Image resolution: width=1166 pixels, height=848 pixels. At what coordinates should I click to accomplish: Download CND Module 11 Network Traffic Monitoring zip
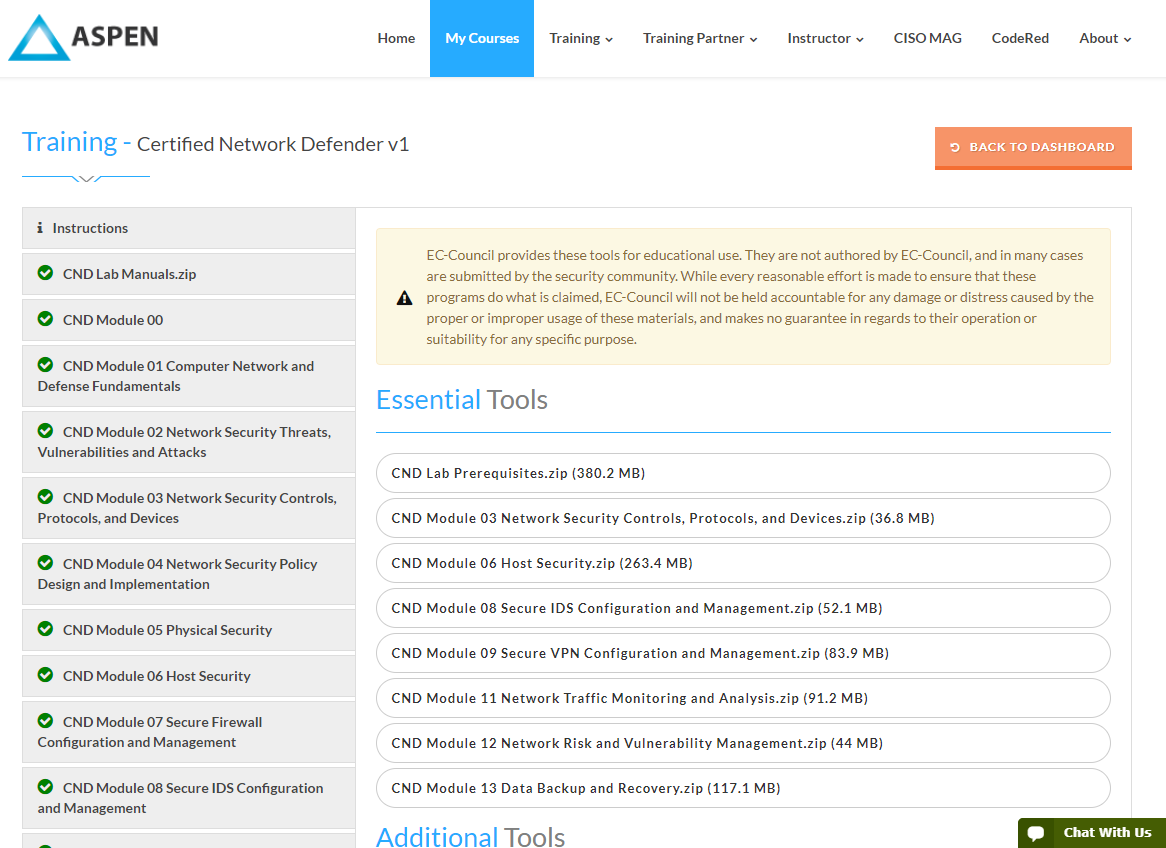pyautogui.click(x=743, y=698)
